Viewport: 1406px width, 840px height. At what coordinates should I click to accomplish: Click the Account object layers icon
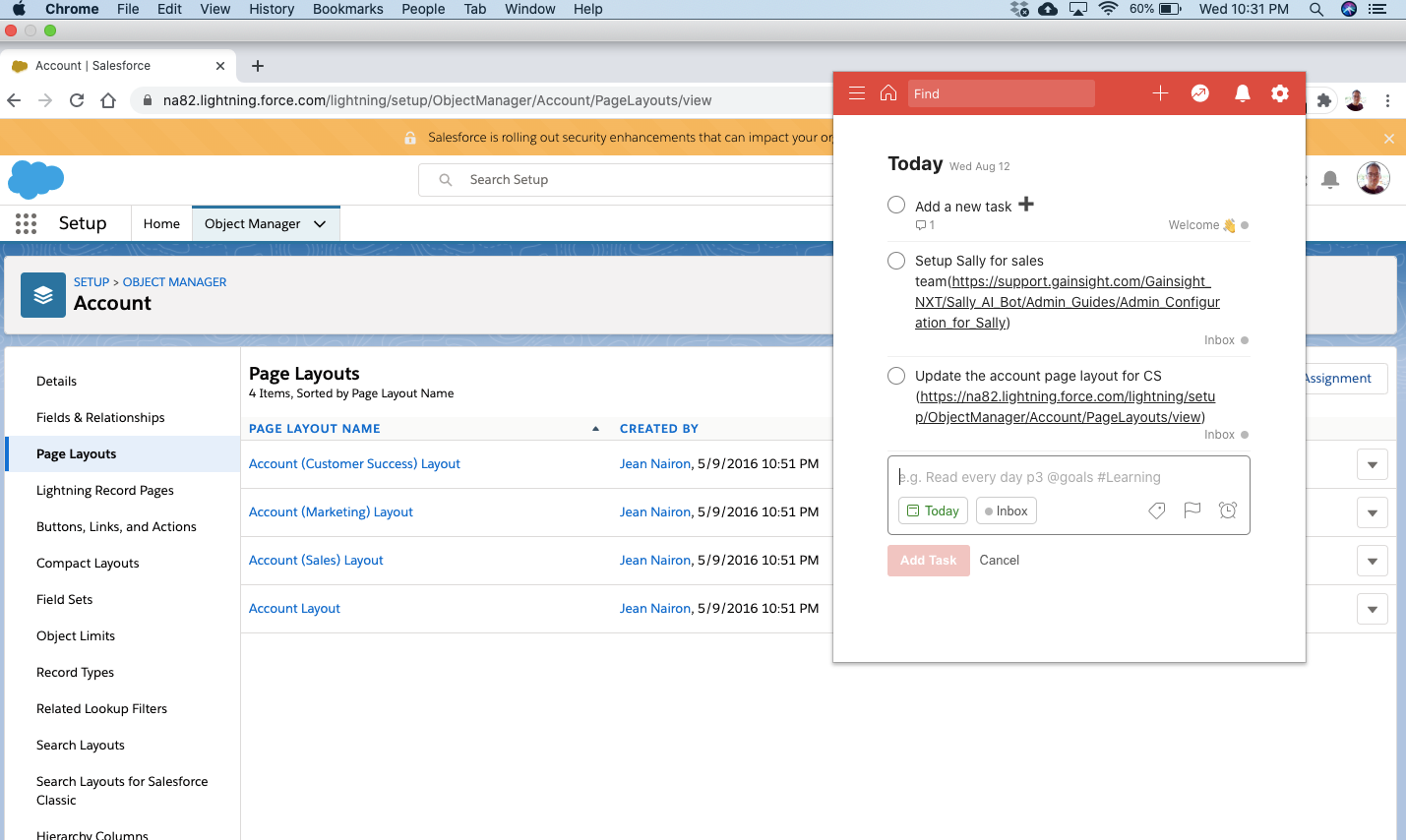tap(43, 295)
